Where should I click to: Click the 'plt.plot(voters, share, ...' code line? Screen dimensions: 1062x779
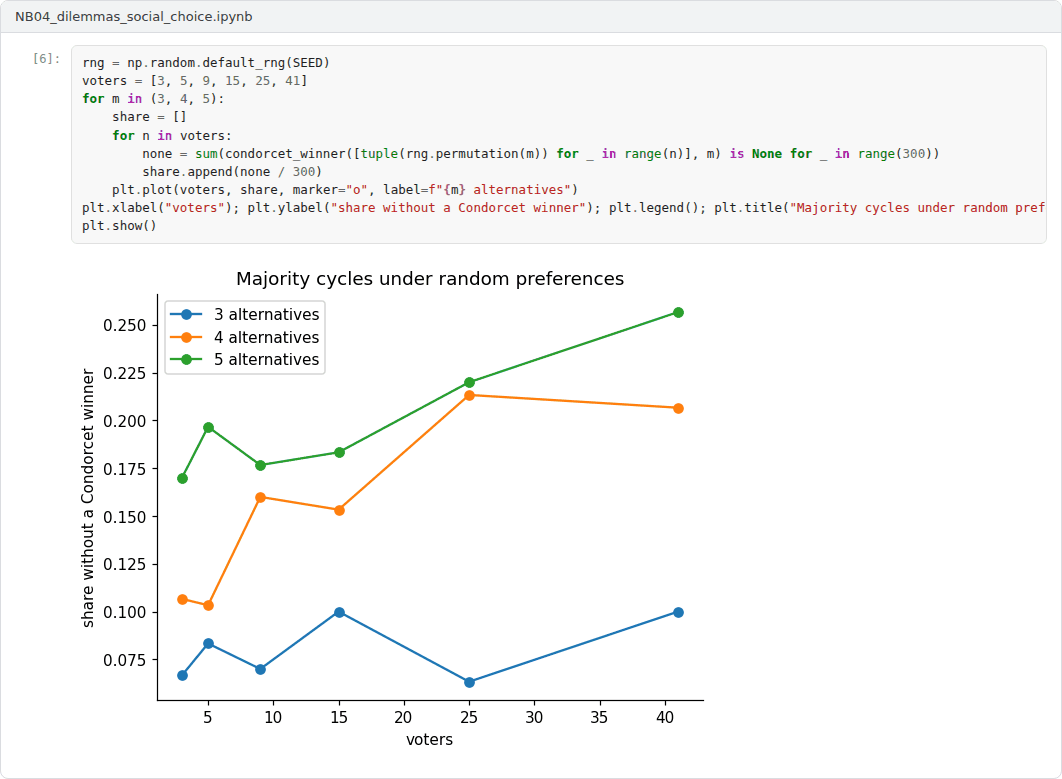pos(345,190)
